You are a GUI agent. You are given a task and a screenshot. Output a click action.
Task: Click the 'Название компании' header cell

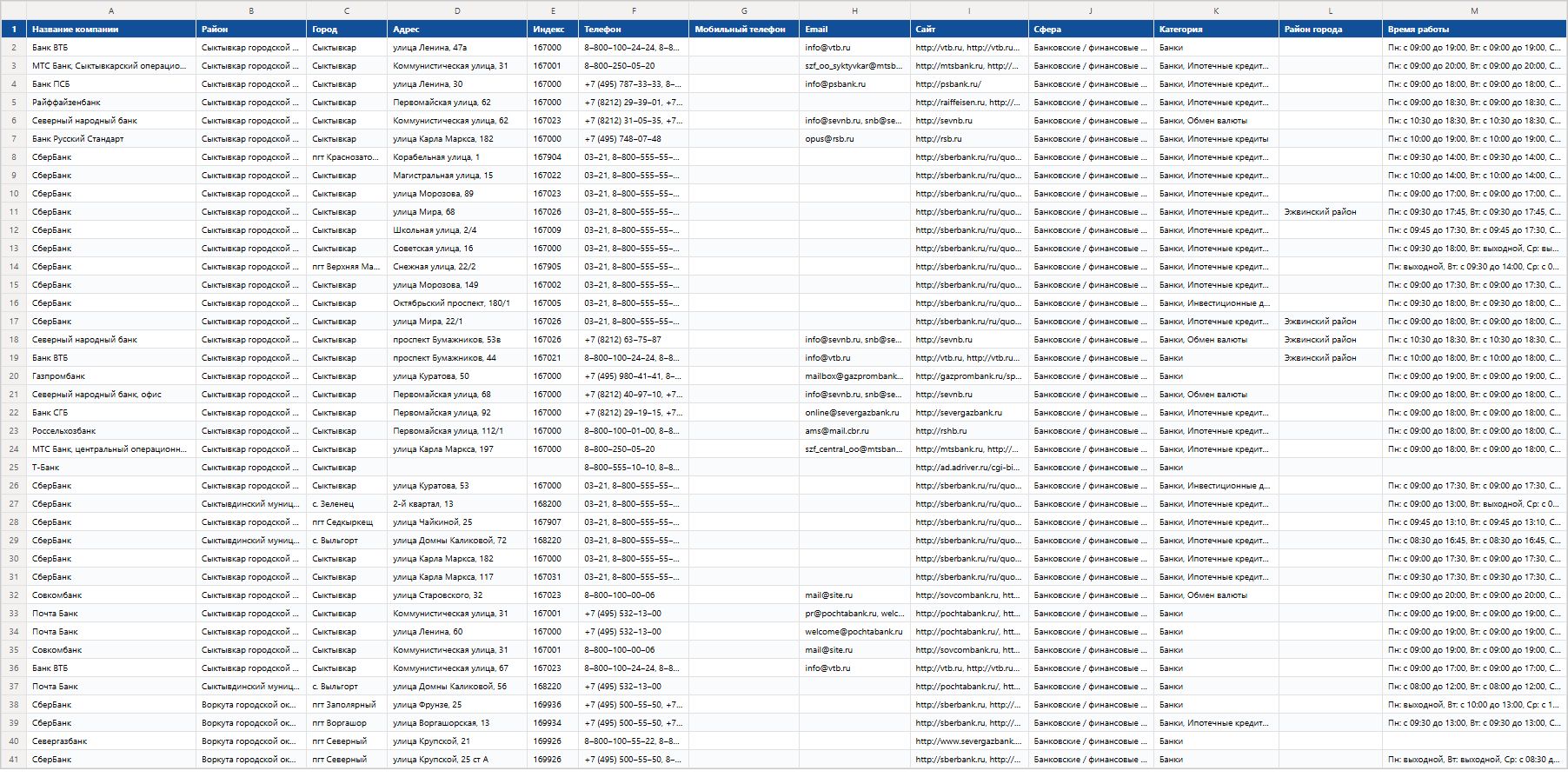pos(111,30)
